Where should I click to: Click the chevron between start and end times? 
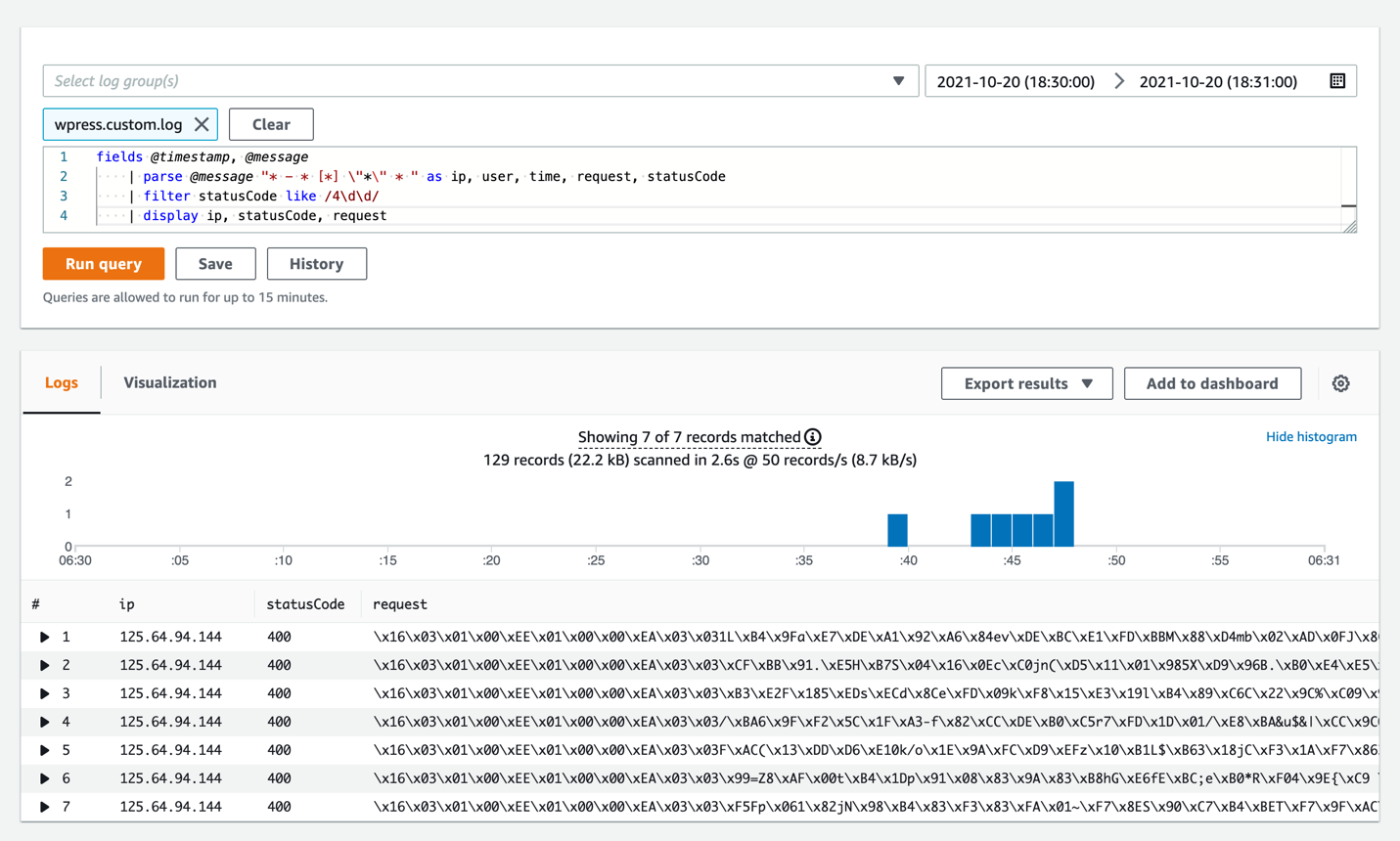pyautogui.click(x=1118, y=81)
